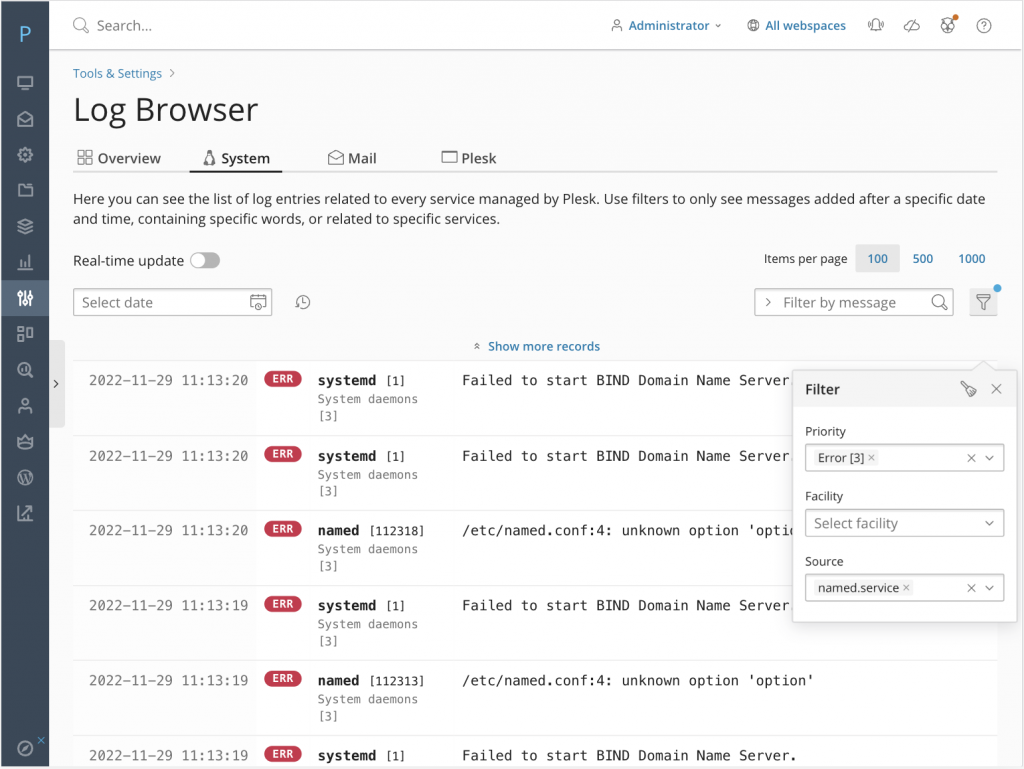Set items per page to 1000
The image size is (1024, 769).
(971, 259)
